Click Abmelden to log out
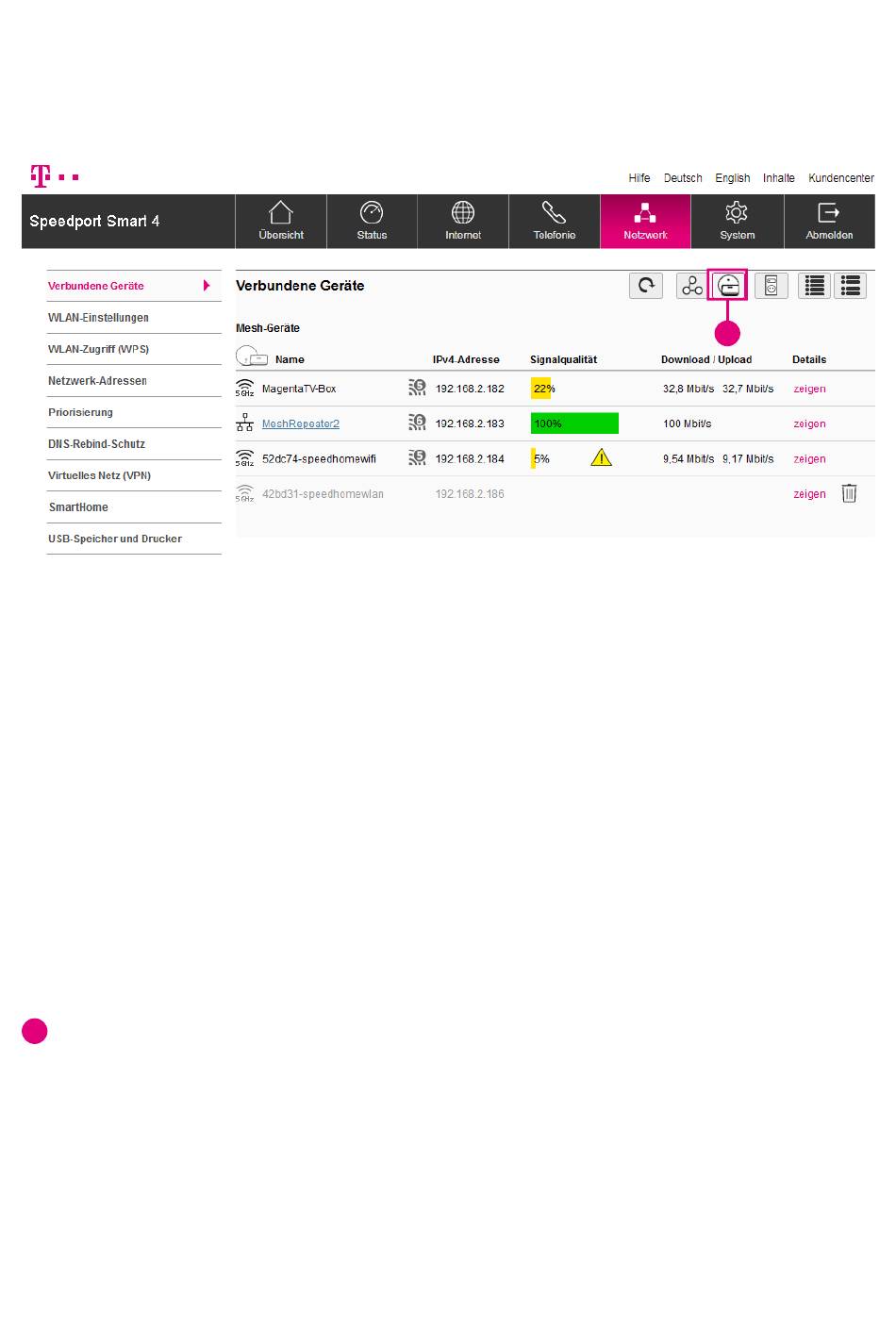Viewport: 896px width, 1344px height. [829, 222]
